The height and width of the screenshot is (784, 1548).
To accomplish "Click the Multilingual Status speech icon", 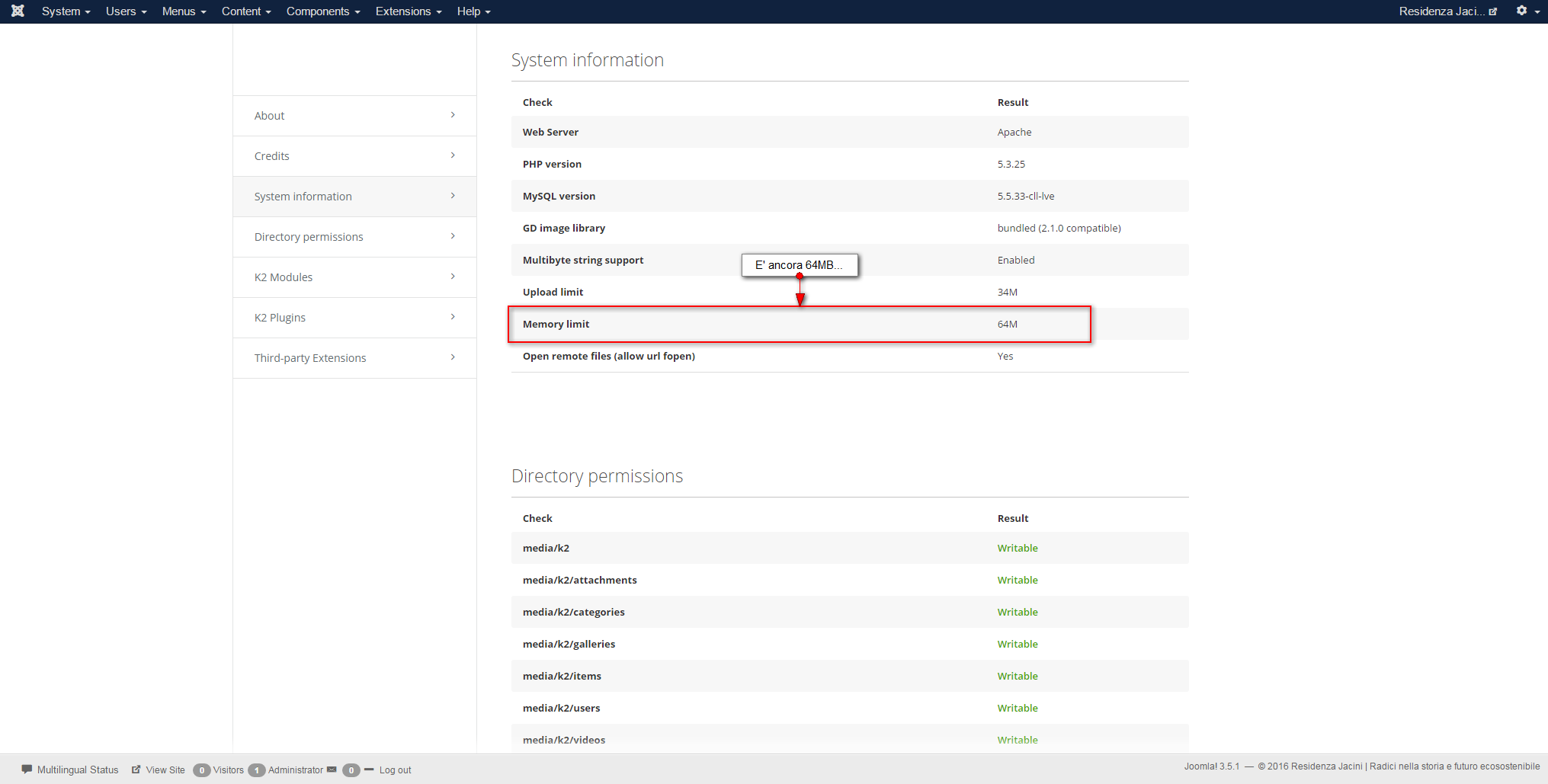I will click(x=27, y=769).
